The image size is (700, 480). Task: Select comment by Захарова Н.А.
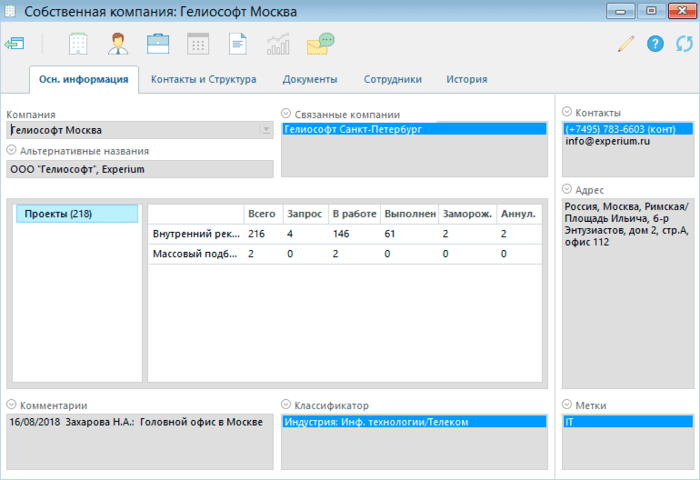tap(136, 422)
